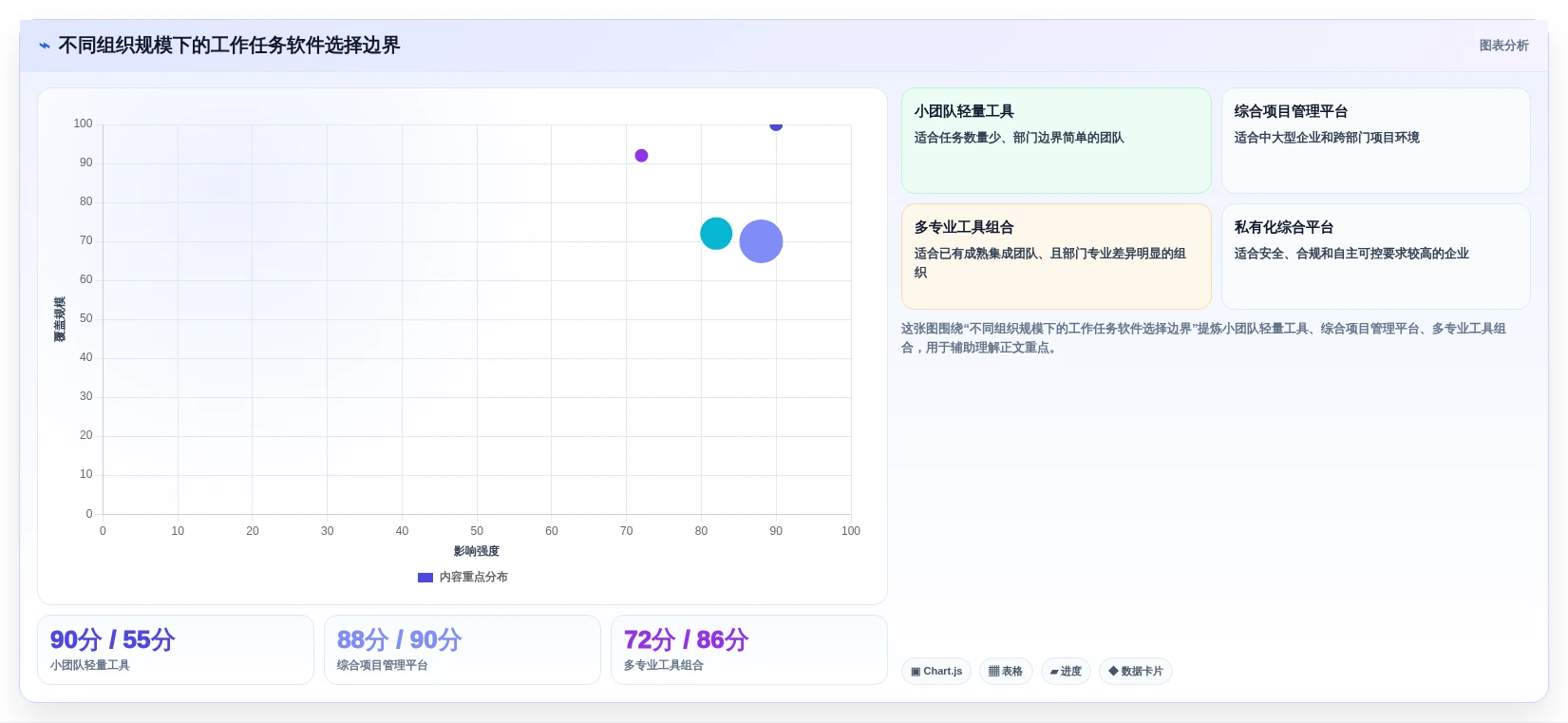Viewport: 1568px width, 723px height.
Task: Open the 小团队轻量工具 card
Action: [1056, 141]
